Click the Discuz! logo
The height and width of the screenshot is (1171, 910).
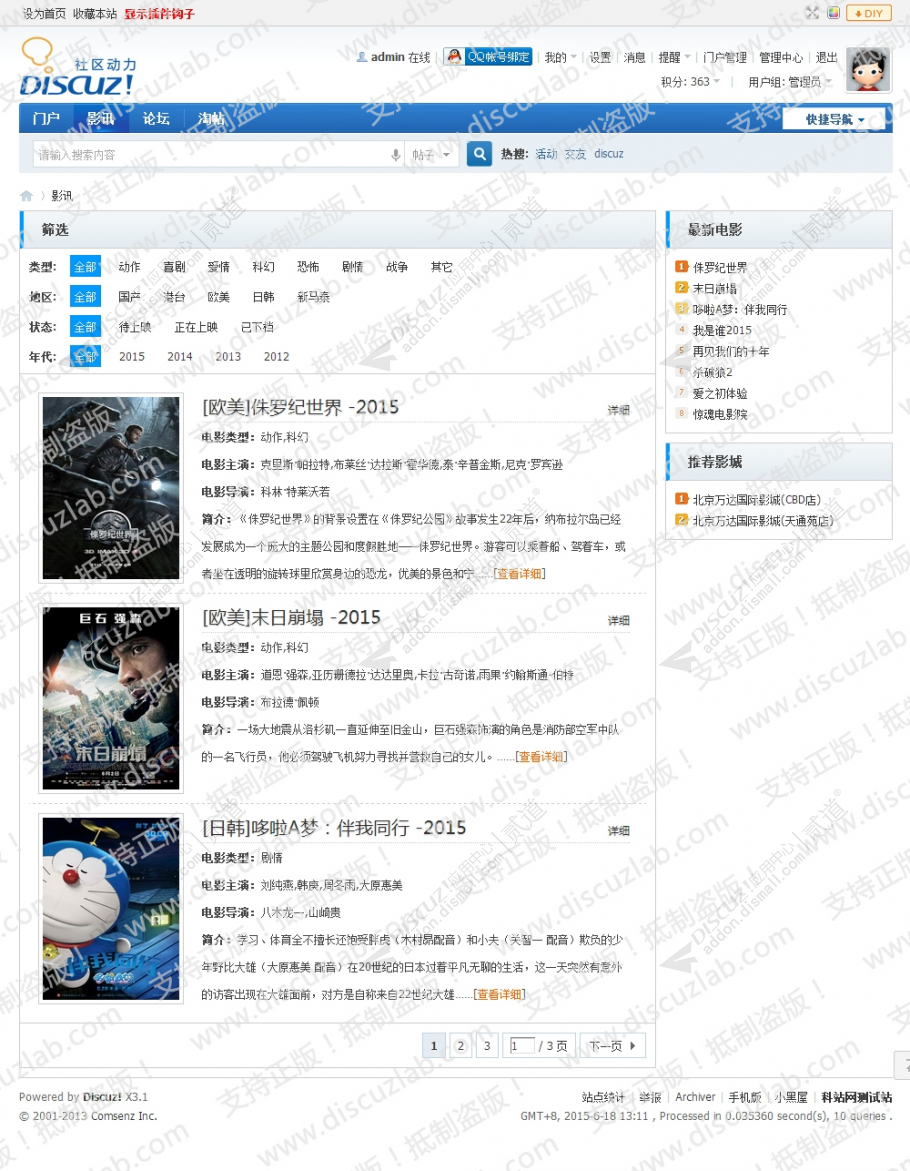[x=78, y=67]
